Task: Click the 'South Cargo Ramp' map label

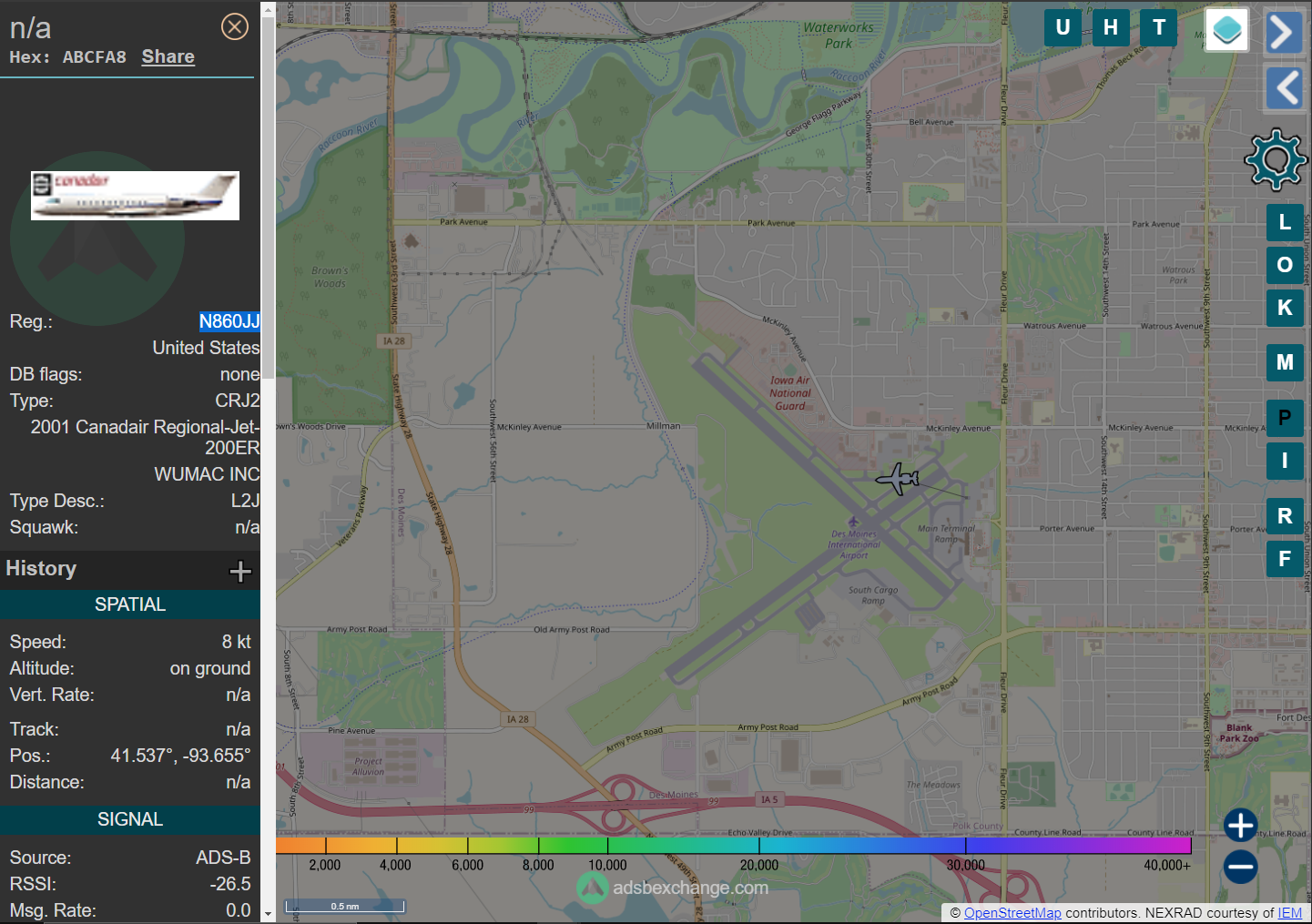Action: coord(873,595)
